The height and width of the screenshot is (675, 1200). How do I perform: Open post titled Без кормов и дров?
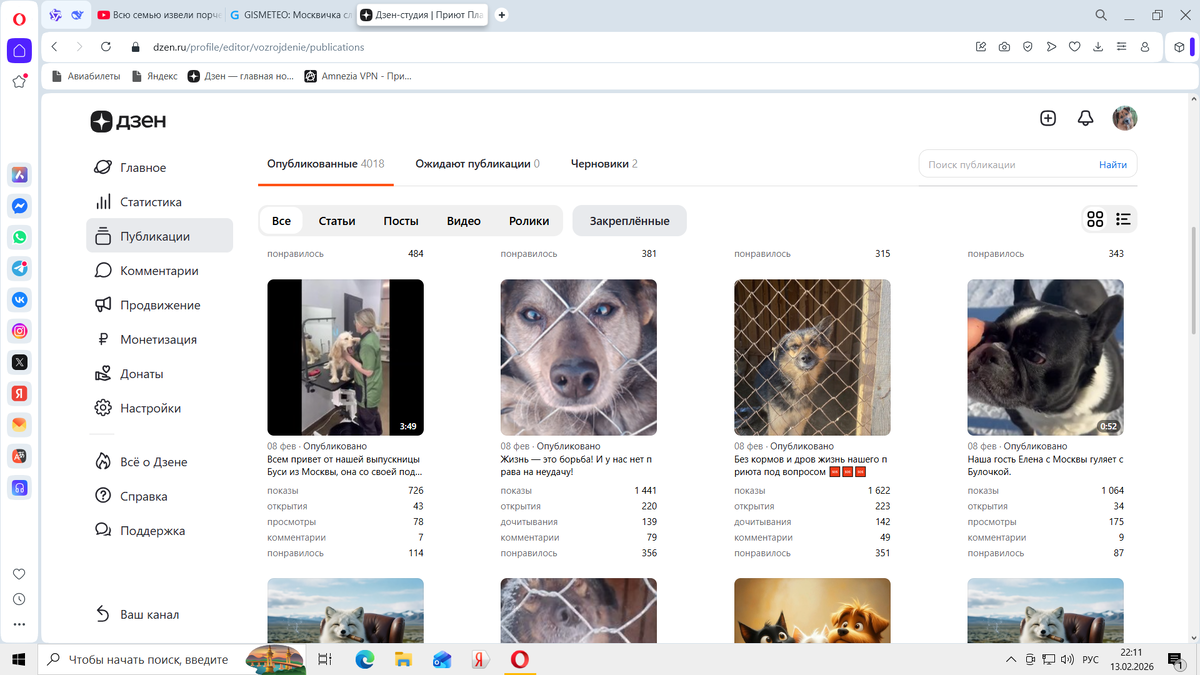tap(811, 466)
